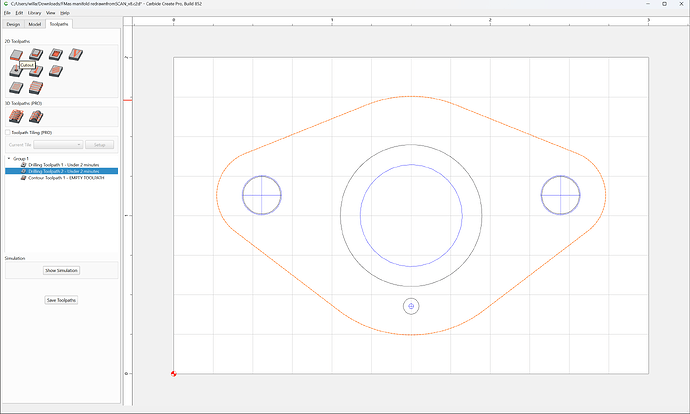Viewport: 690px width, 414px height.
Task: Select the VCarve toolpath icon
Action: [x=76, y=55]
